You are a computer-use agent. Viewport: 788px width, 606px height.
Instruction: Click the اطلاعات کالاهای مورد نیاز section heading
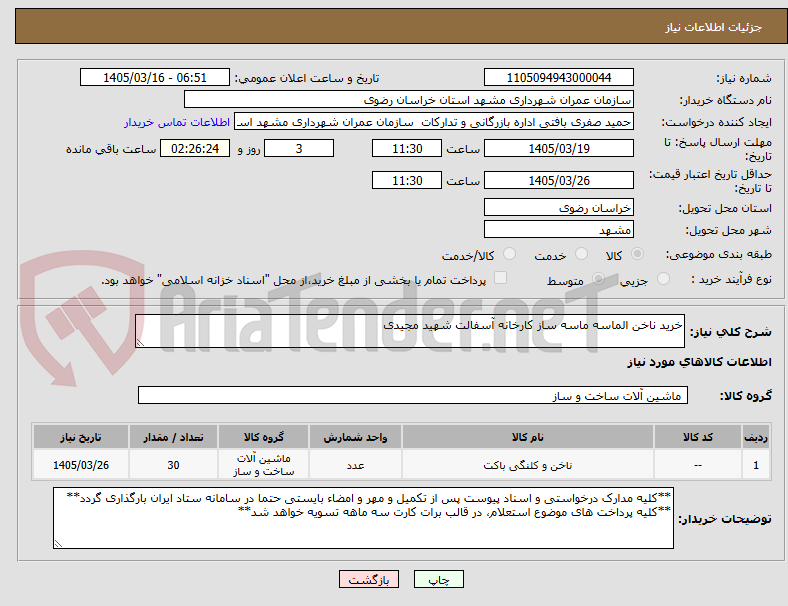click(699, 362)
